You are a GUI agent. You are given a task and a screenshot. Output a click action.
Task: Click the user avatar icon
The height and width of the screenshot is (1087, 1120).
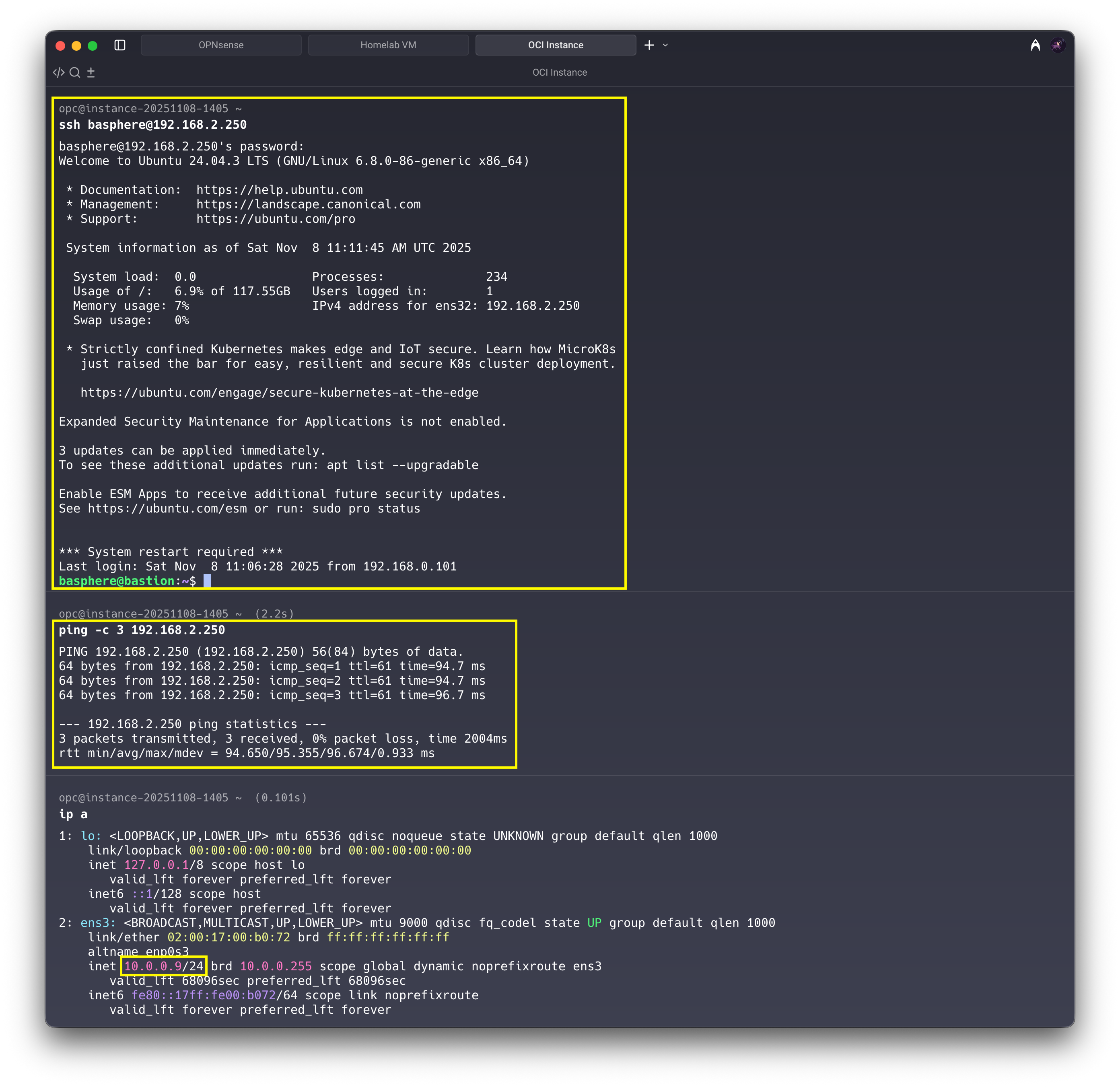[1058, 45]
